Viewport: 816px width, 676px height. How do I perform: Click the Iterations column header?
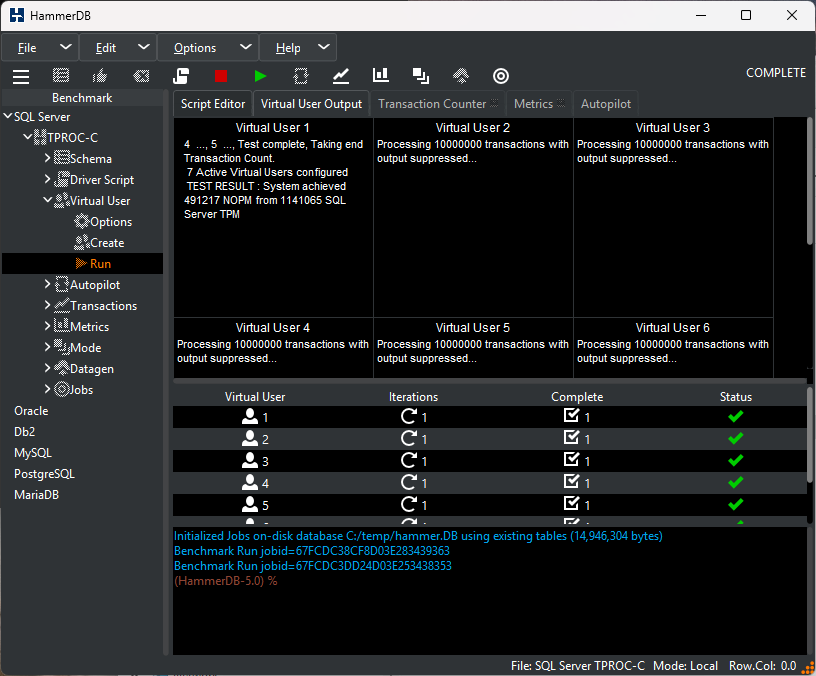point(413,397)
